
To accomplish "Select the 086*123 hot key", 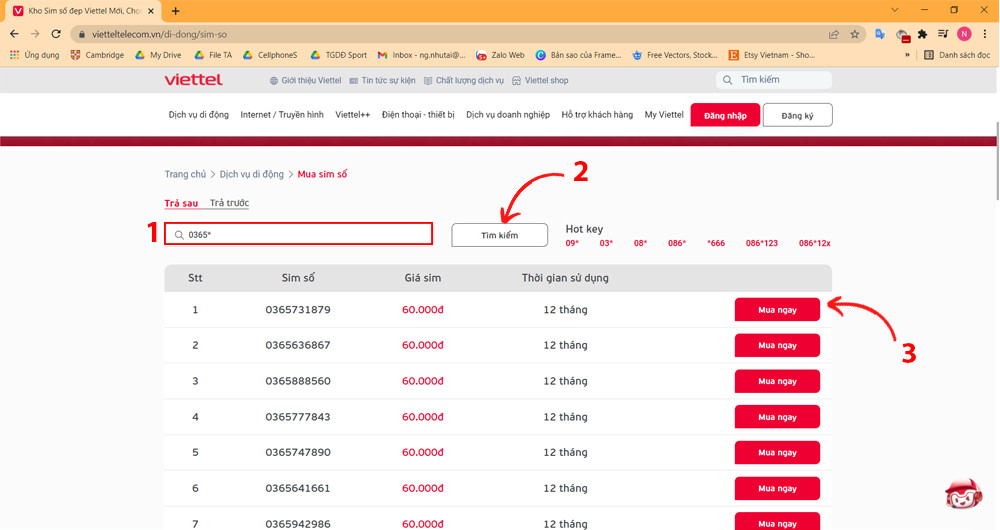I will (761, 243).
